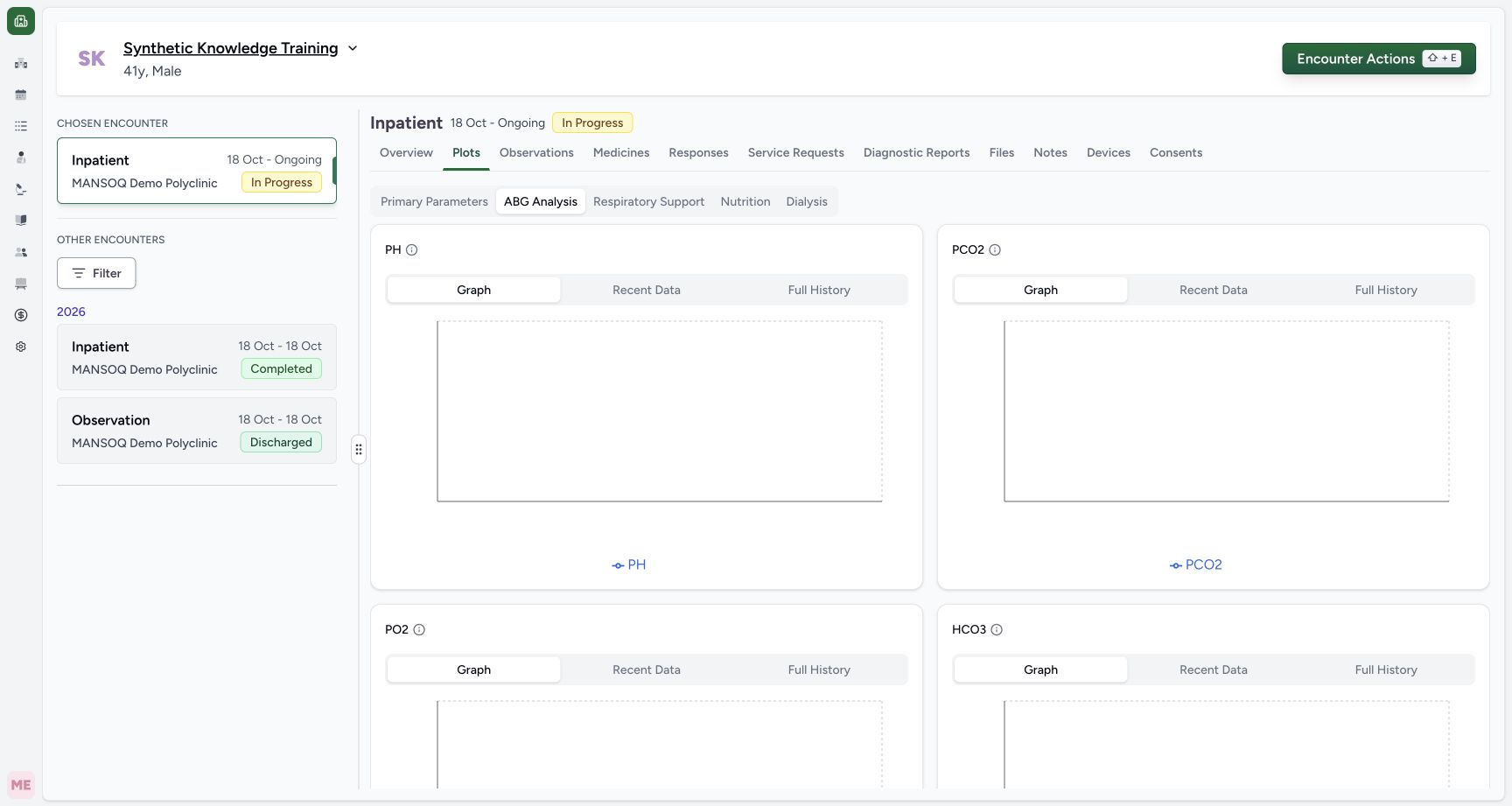Viewport: 1512px width, 806px height.
Task: Open the settings gear icon in sidebar
Action: (x=21, y=347)
